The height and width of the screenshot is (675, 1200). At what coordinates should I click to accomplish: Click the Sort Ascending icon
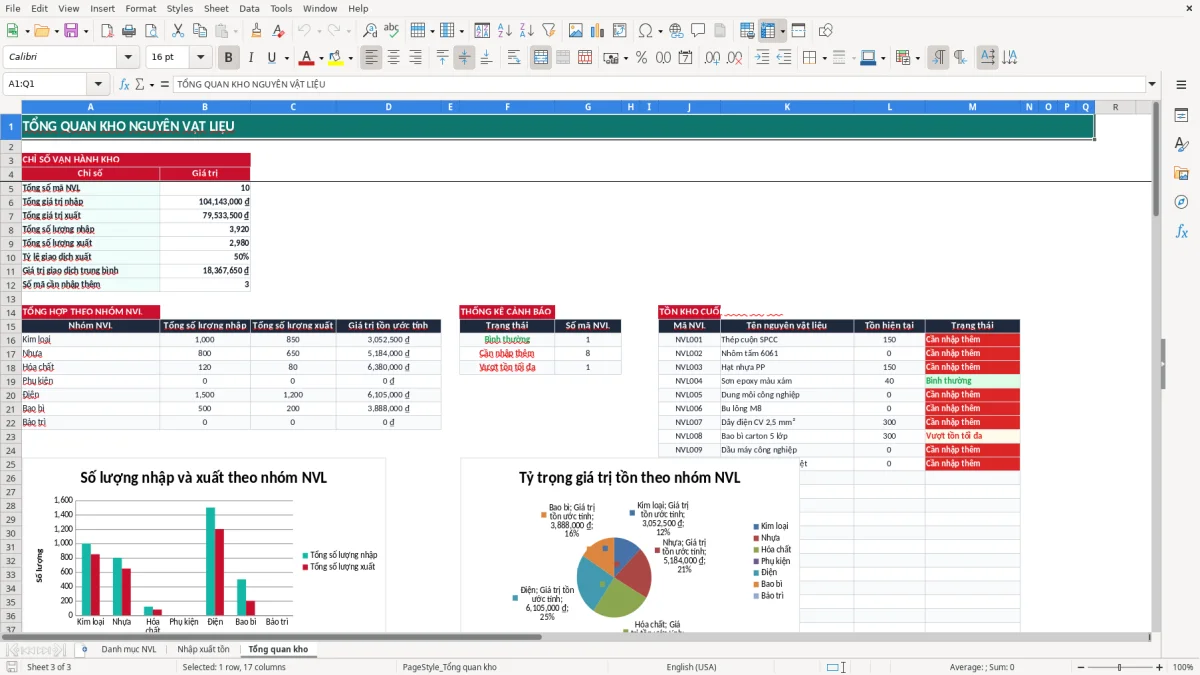click(x=504, y=31)
